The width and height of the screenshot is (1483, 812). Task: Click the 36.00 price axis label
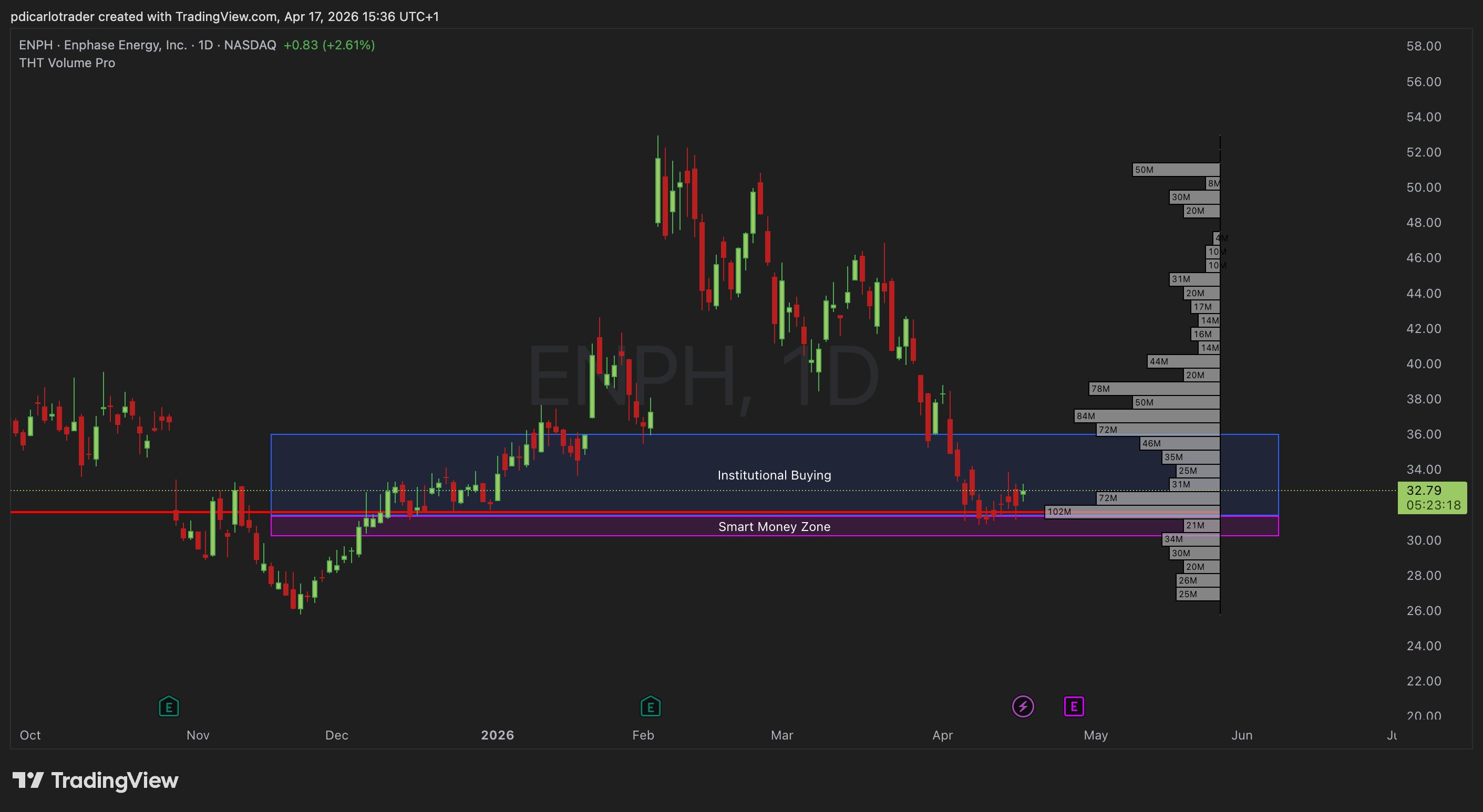coord(1423,434)
